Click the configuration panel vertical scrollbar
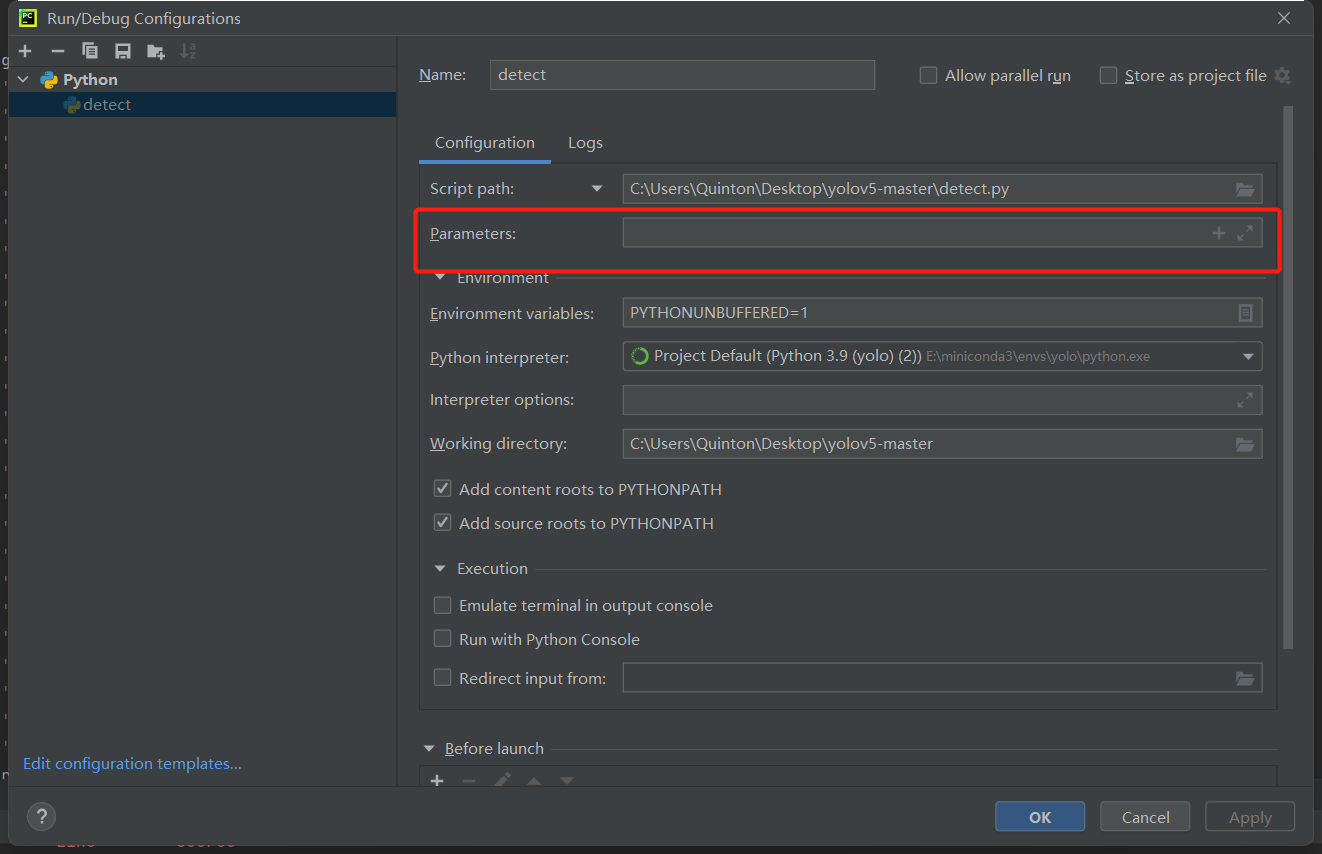The width and height of the screenshot is (1322, 854). click(1288, 377)
